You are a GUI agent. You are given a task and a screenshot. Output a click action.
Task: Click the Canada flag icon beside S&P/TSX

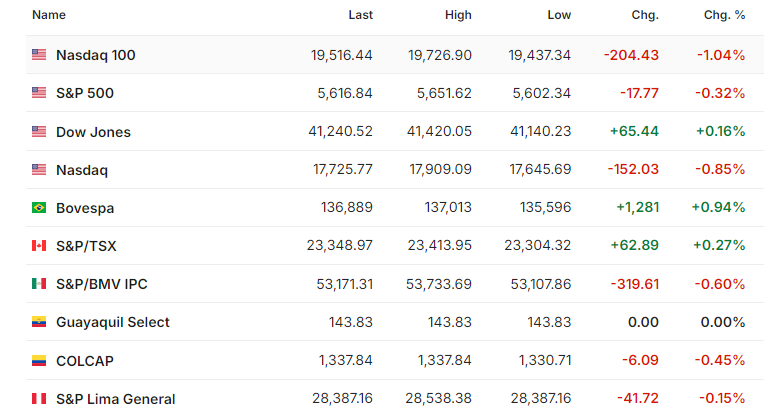click(39, 246)
